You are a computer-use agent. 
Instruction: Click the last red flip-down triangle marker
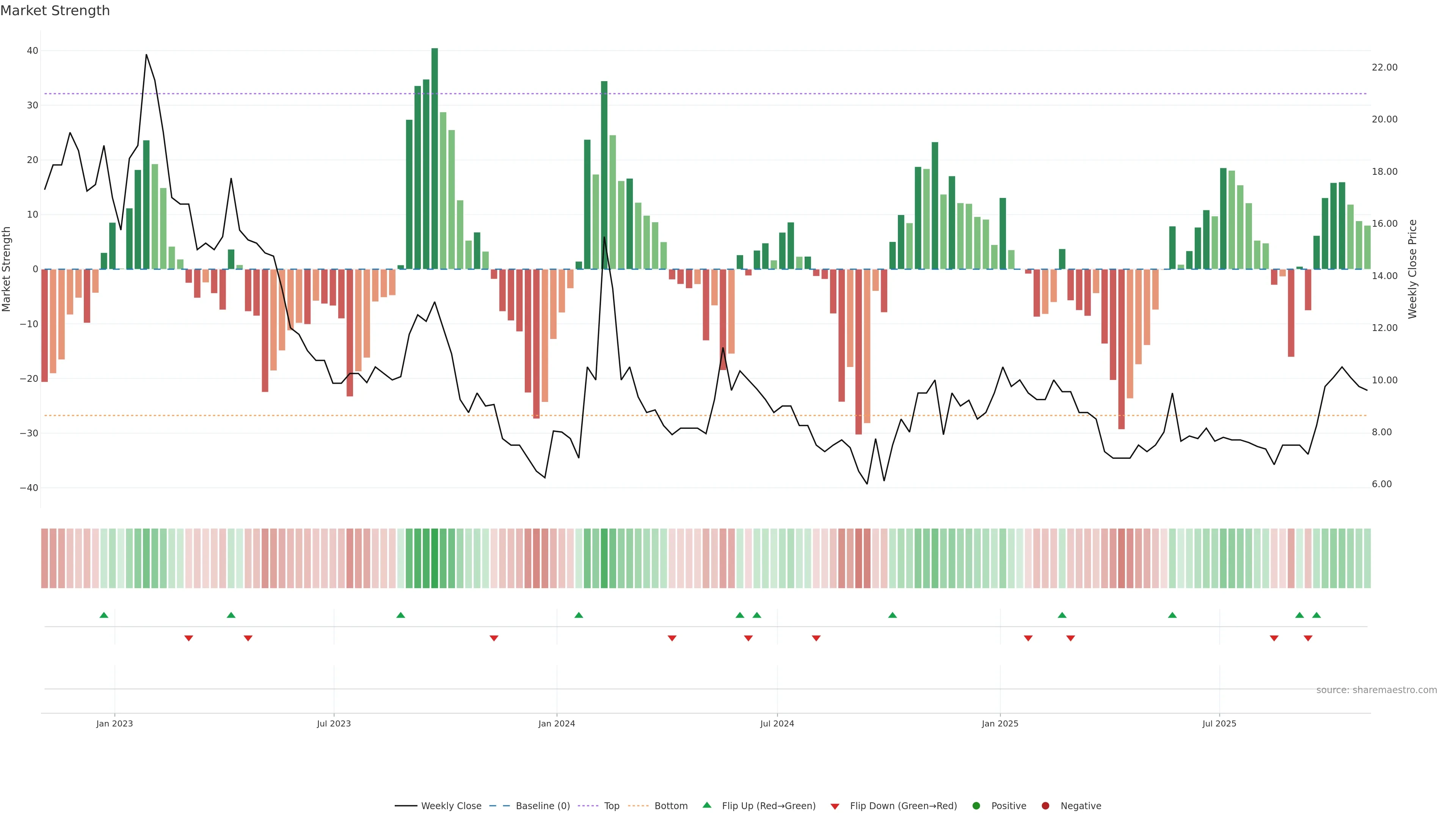1308,638
